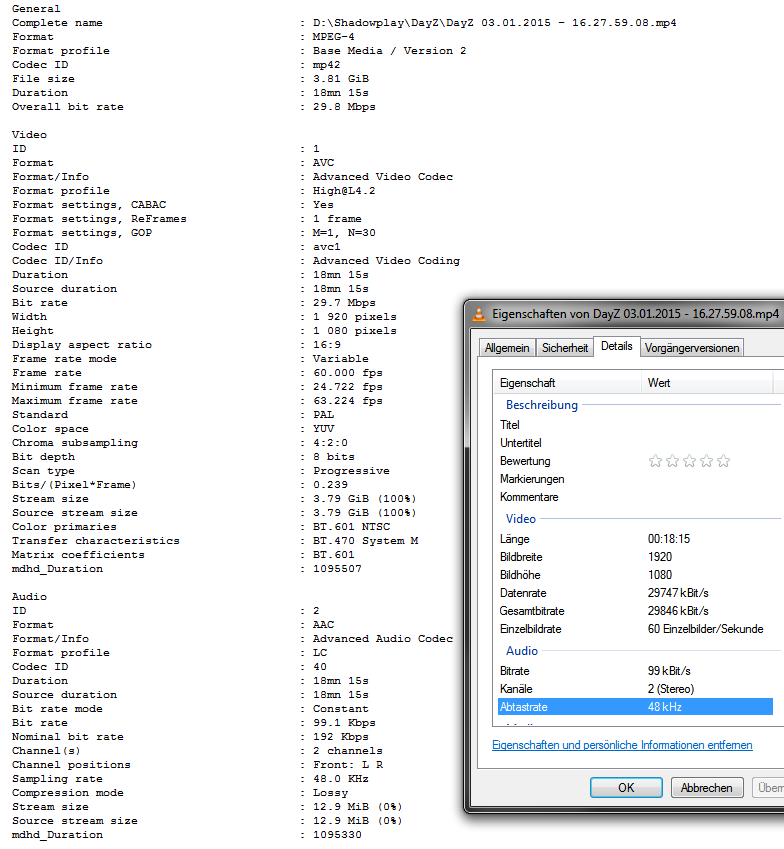Click the Scan type value Progressive

point(351,471)
